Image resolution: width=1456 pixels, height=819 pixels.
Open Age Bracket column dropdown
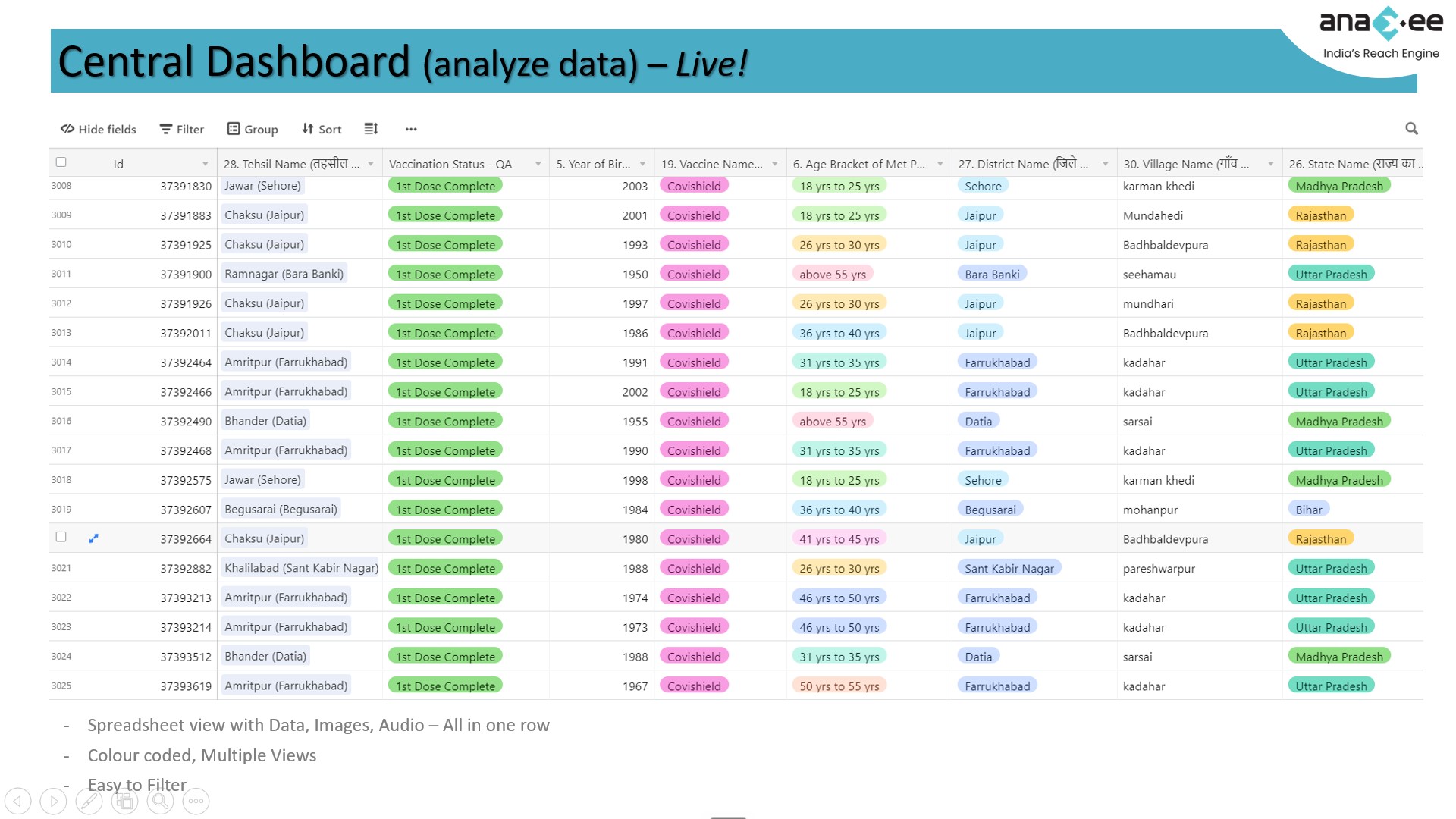click(x=940, y=164)
